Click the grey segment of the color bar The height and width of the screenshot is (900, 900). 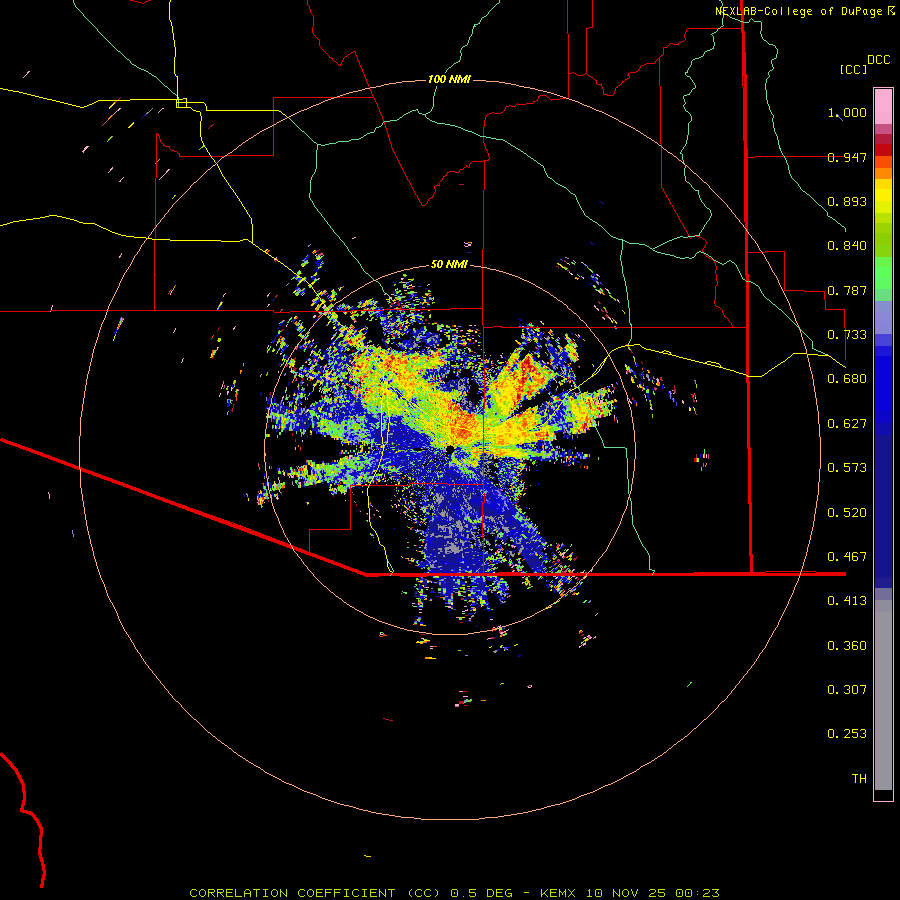coord(883,695)
